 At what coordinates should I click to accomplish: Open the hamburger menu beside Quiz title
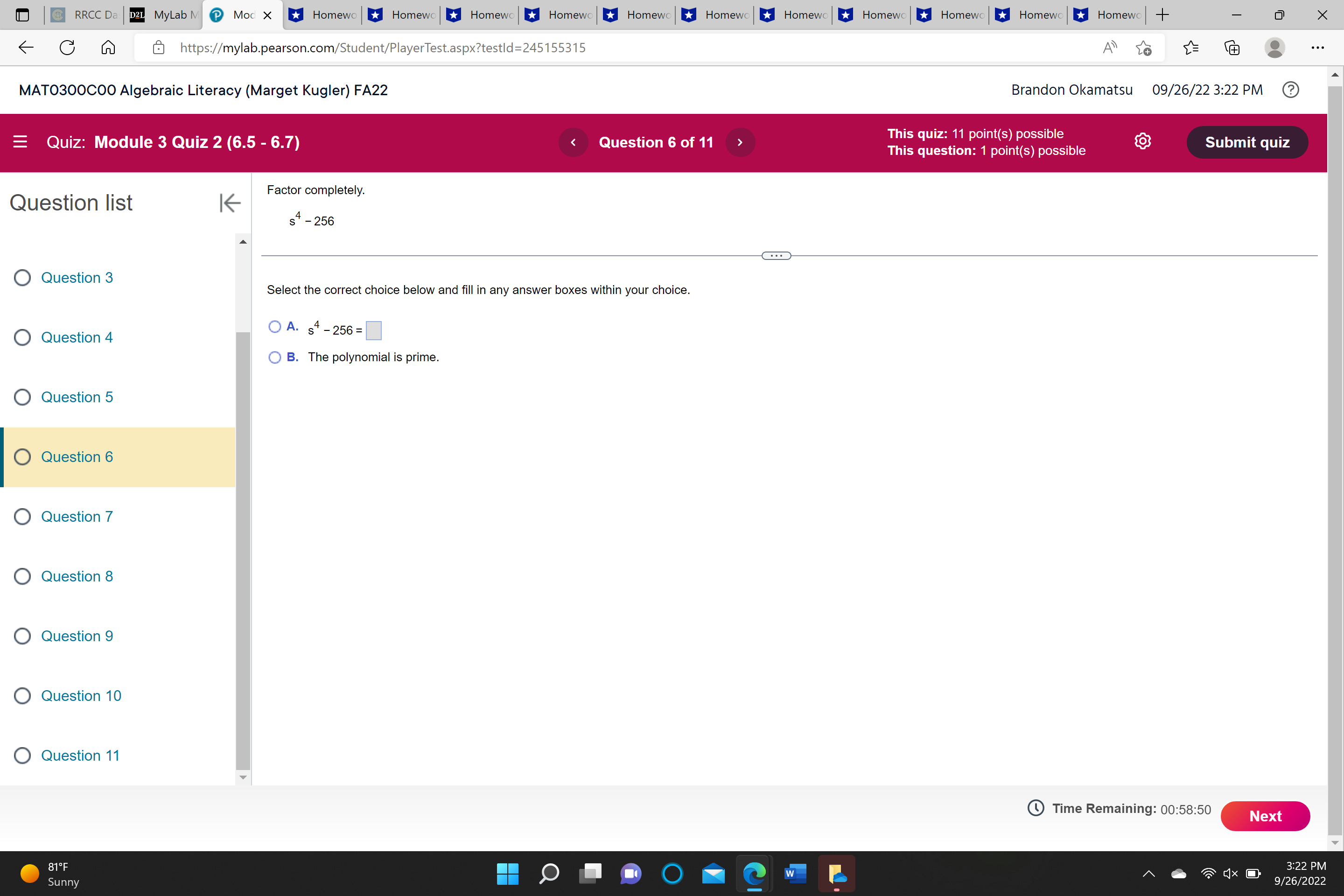20,142
